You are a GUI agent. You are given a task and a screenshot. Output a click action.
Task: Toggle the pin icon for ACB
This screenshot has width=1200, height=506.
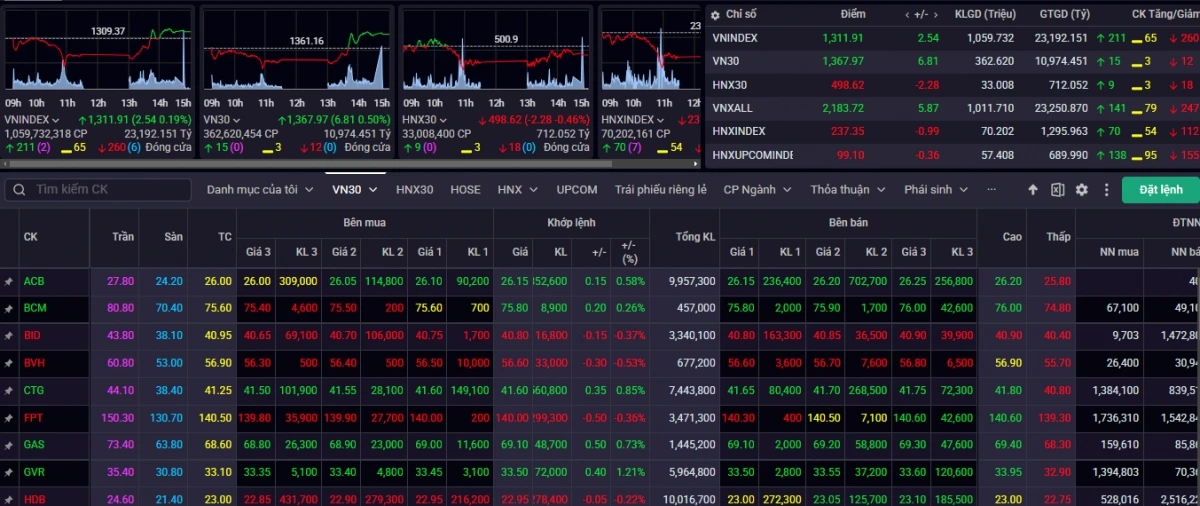tap(9, 281)
